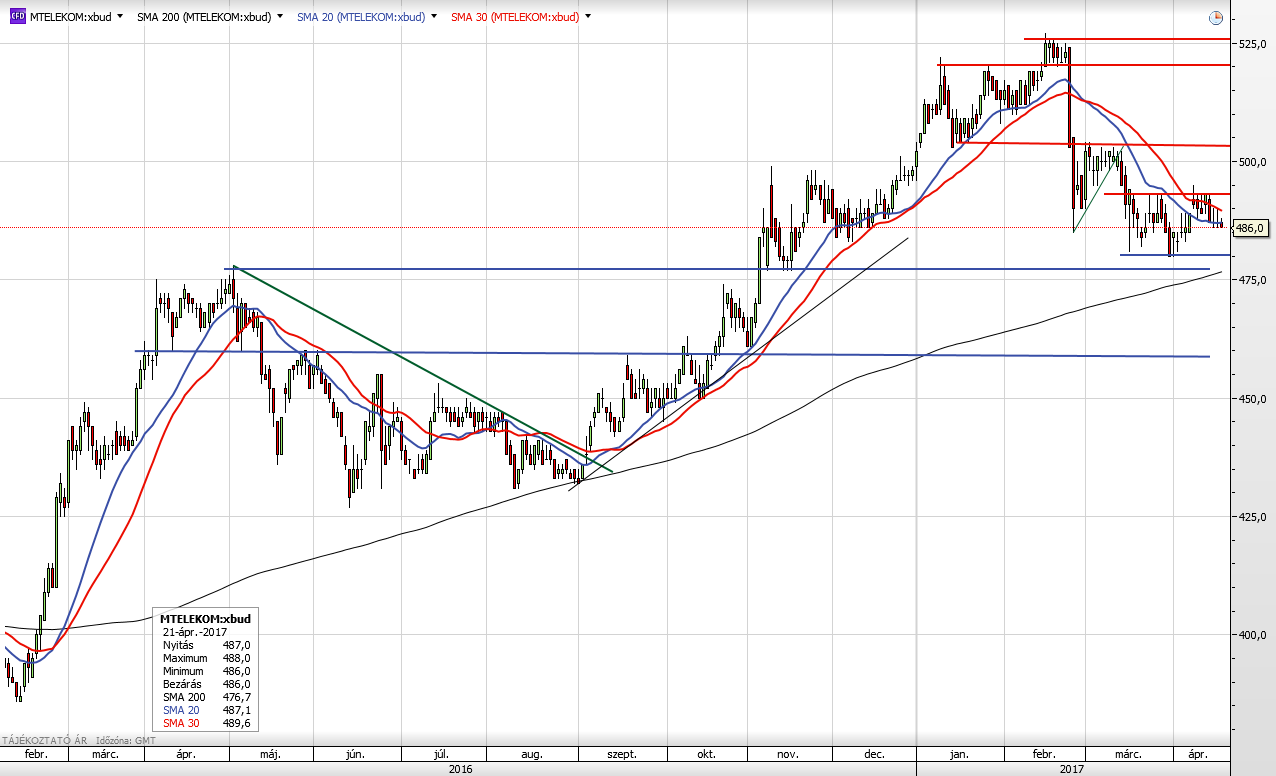Click the 'szept.' month label
The height and width of the screenshot is (776, 1276).
(622, 754)
